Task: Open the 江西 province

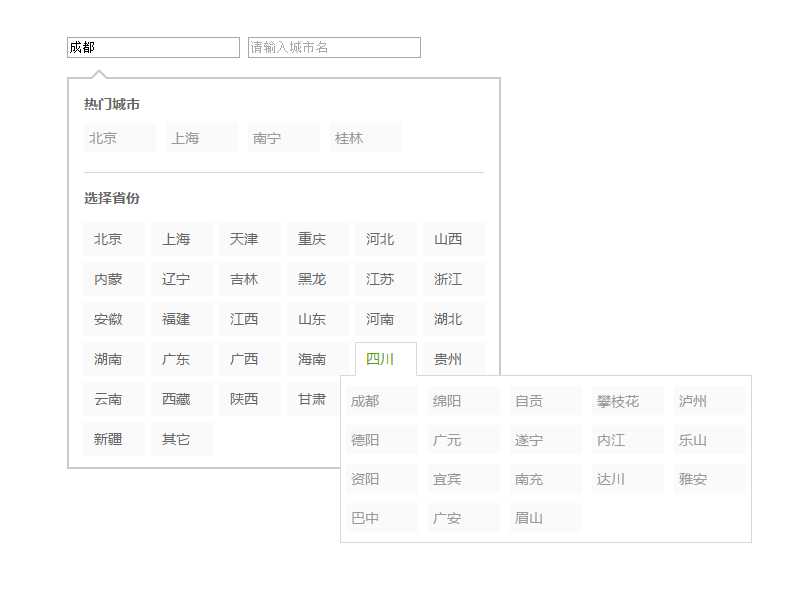Action: click(250, 319)
